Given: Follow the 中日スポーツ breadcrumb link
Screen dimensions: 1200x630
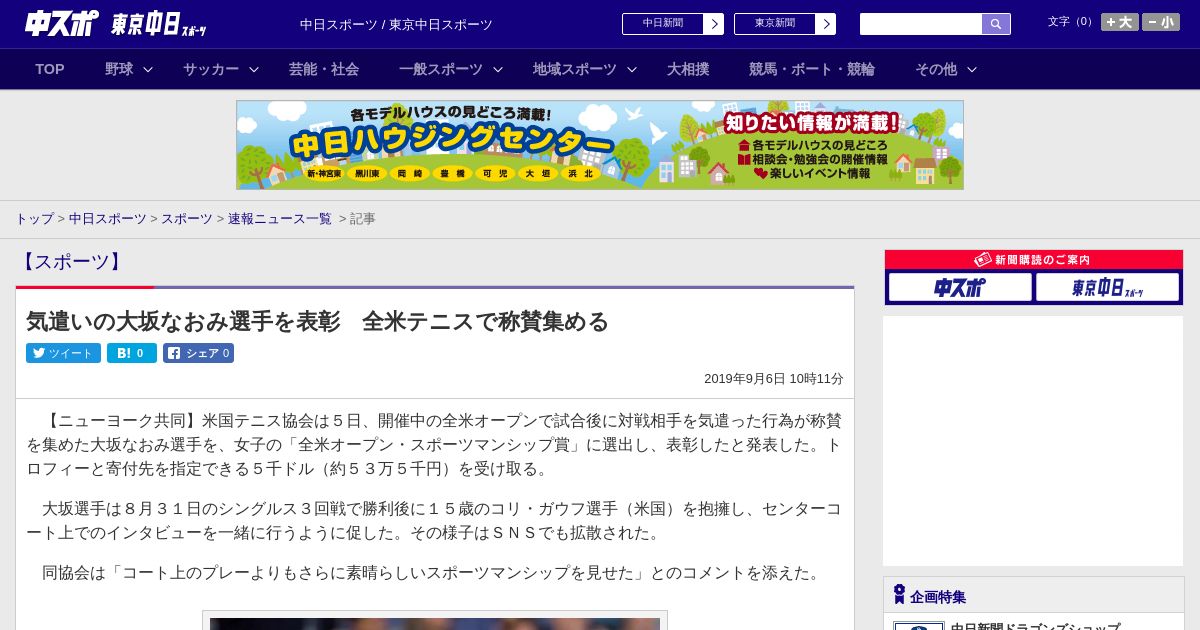Looking at the screenshot, I should coord(108,218).
